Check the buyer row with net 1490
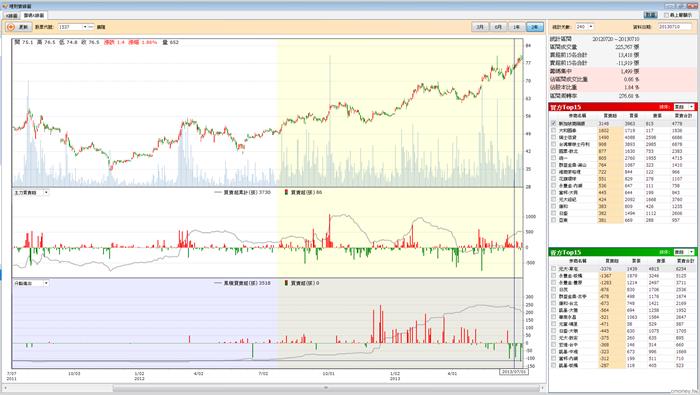This screenshot has height=395, width=700. pos(554,137)
